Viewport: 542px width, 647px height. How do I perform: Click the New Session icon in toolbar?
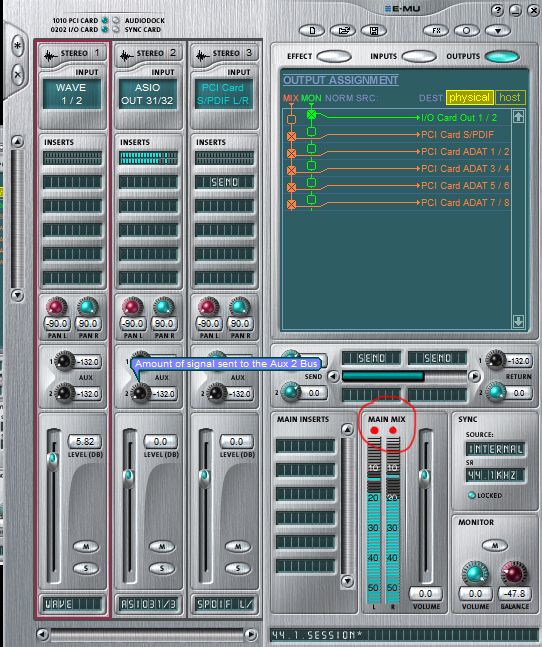point(311,31)
